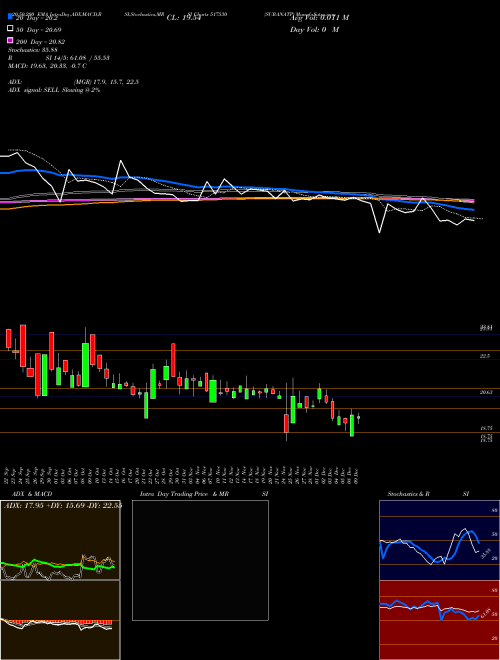This screenshot has height=660, width=500.
Task: Click the 'Stochastics: 33.88' readout
Action: pyautogui.click(x=32, y=50)
